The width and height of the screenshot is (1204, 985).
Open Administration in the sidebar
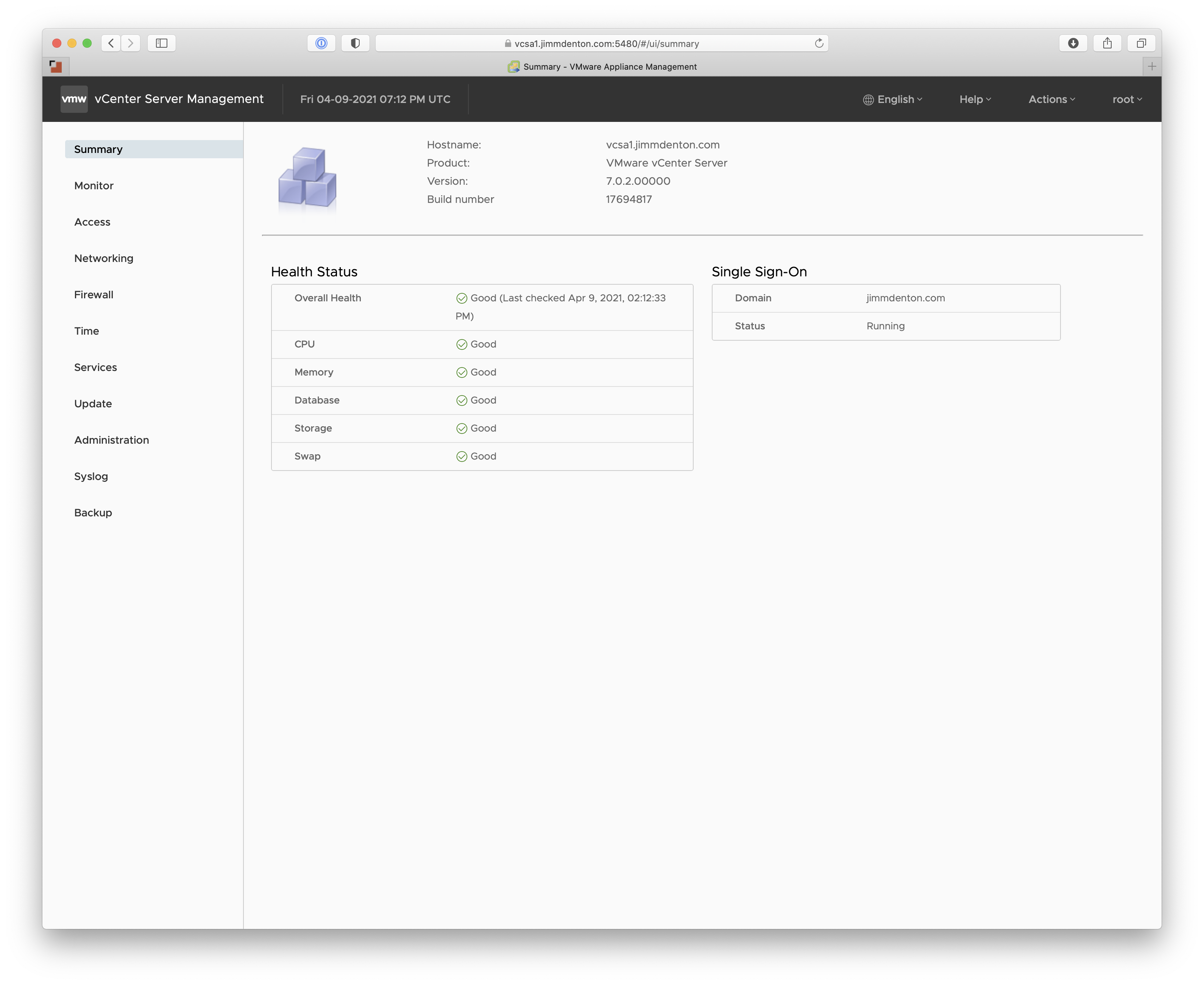[x=111, y=440]
